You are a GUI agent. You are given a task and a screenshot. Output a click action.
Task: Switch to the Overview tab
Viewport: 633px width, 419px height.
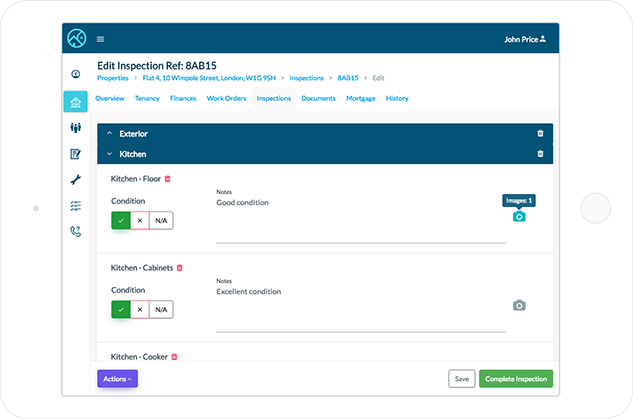coord(110,98)
